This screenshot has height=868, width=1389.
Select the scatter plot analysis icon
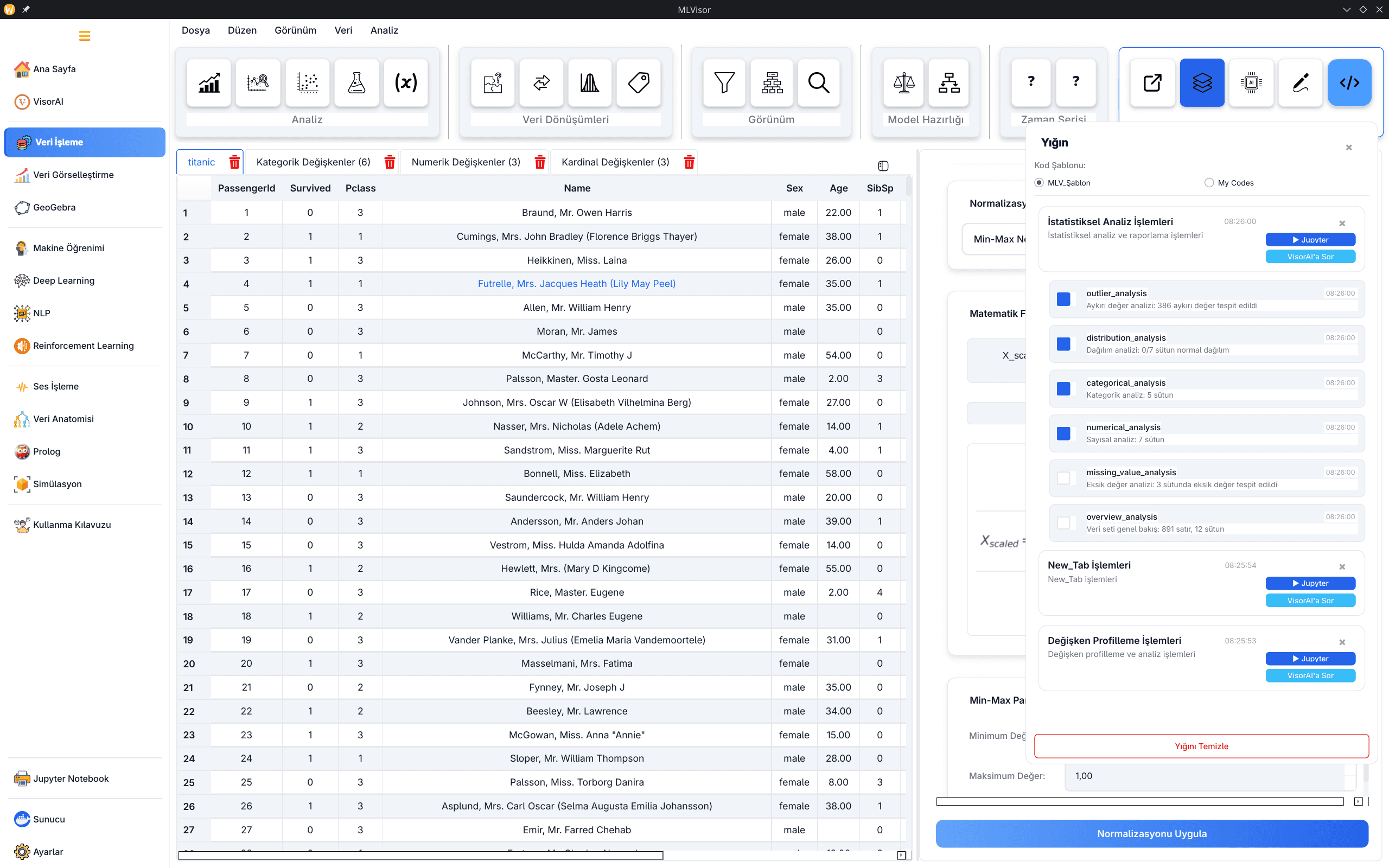pyautogui.click(x=308, y=82)
